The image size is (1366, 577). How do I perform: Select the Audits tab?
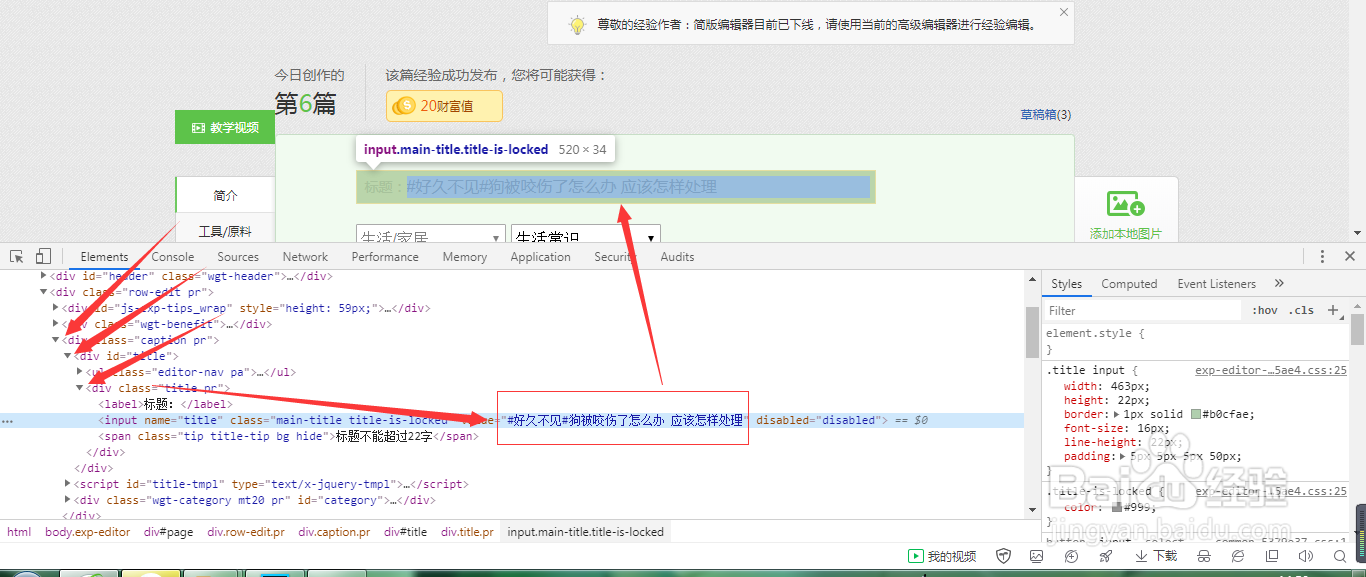coord(677,257)
